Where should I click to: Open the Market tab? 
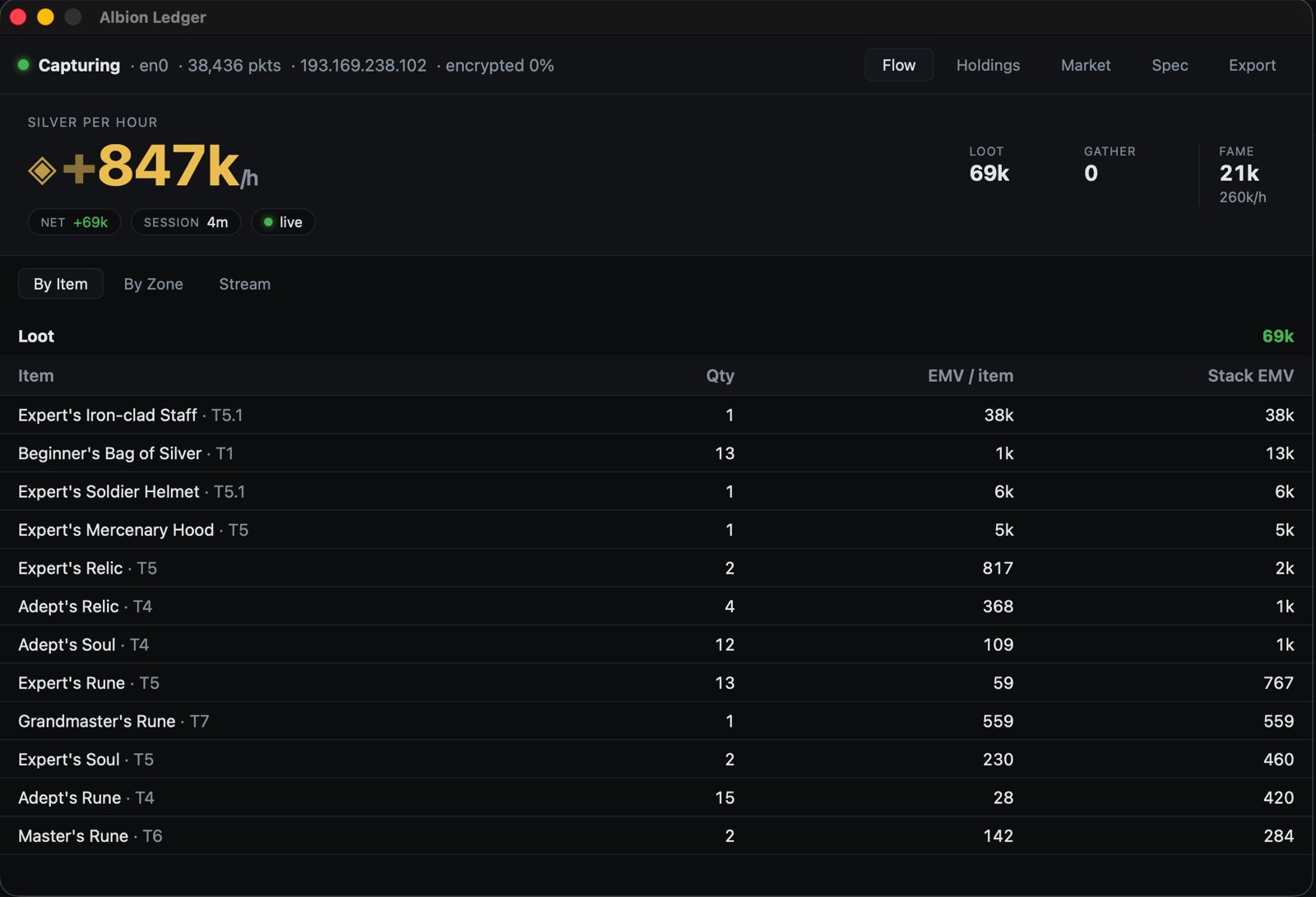tap(1085, 65)
